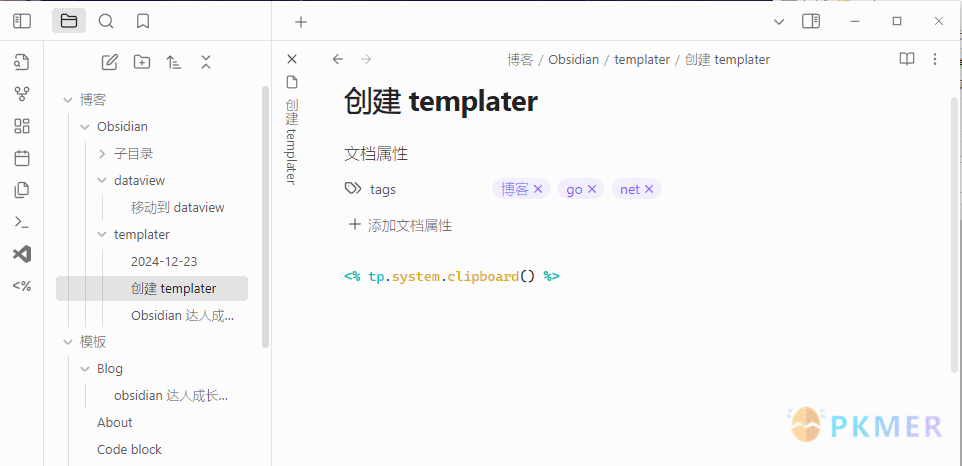This screenshot has width=962, height=466.
Task: Click the Templater ribbon icon
Action: (x=22, y=286)
